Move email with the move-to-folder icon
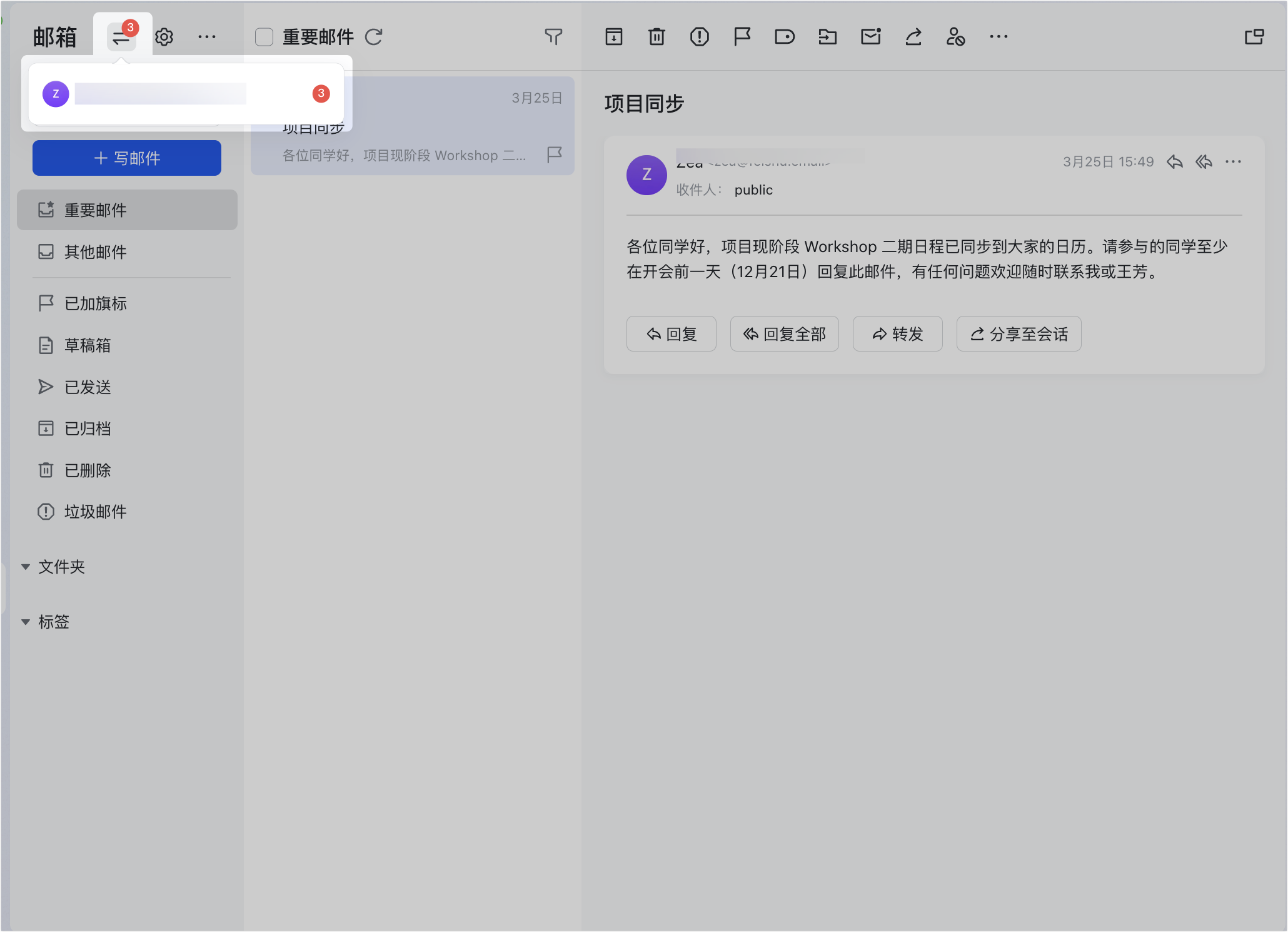The height and width of the screenshot is (932, 1288). point(827,37)
